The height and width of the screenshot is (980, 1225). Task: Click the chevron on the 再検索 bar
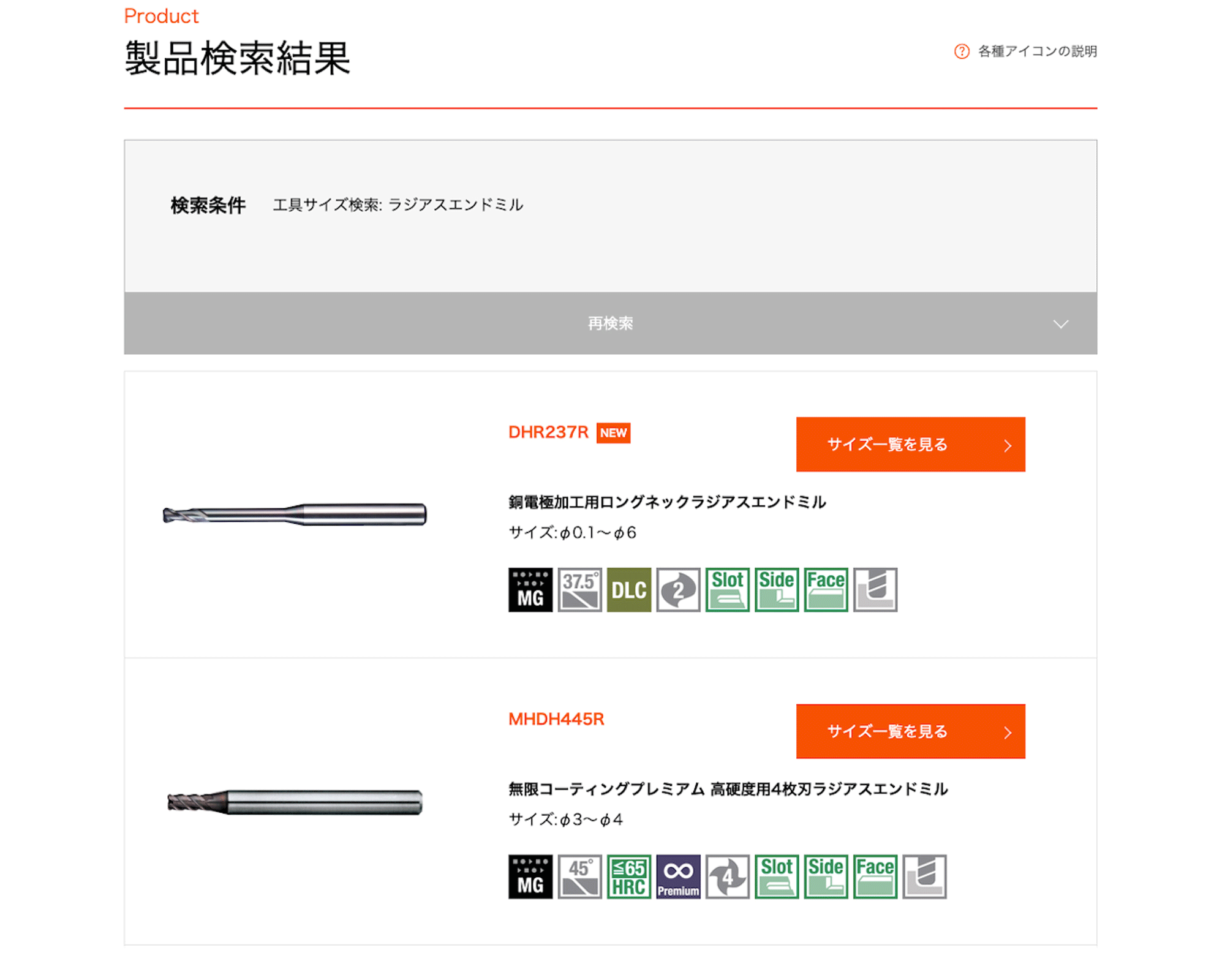pyautogui.click(x=1061, y=324)
